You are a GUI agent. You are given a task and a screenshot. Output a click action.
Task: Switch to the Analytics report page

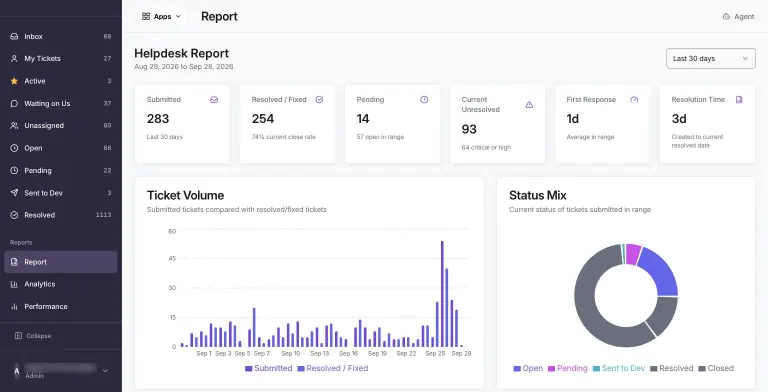[x=61, y=284]
